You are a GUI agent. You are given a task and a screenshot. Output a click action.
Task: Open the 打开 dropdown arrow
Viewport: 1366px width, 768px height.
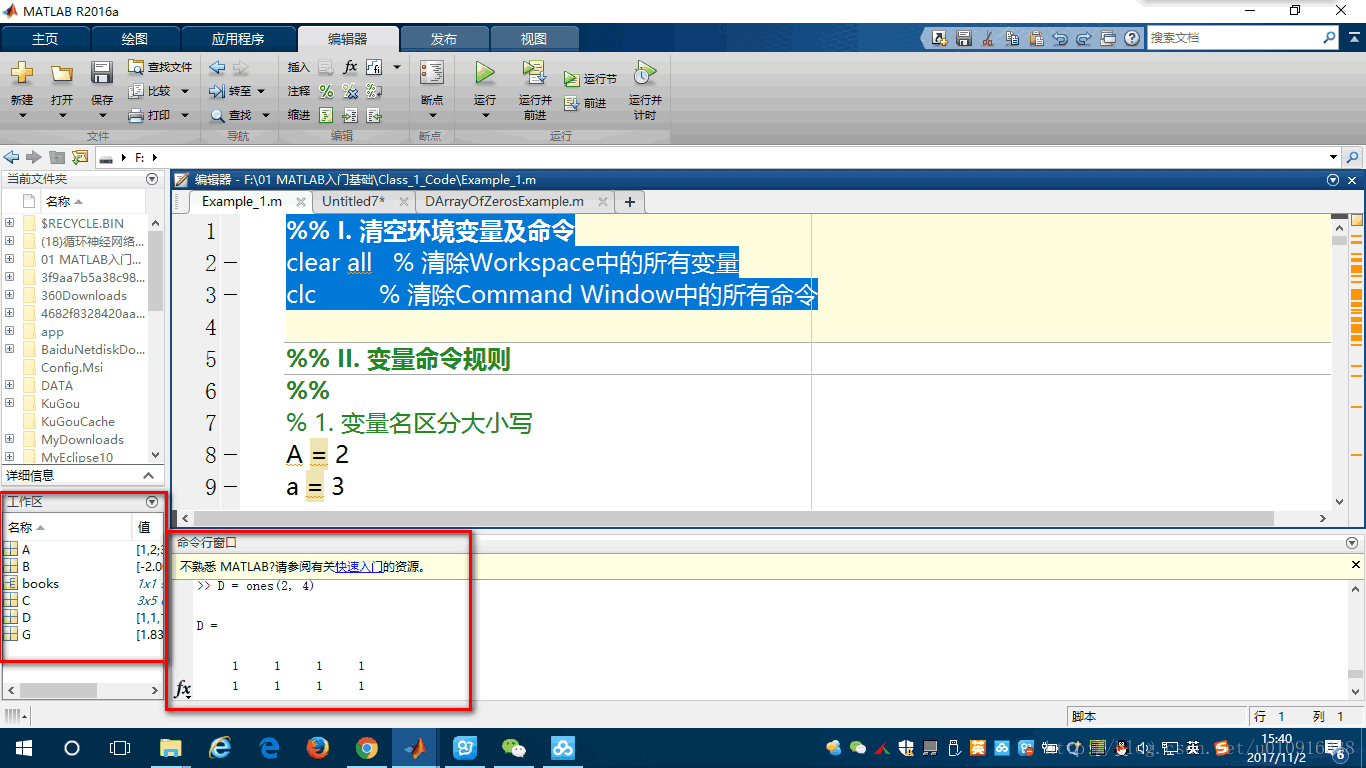coord(62,115)
